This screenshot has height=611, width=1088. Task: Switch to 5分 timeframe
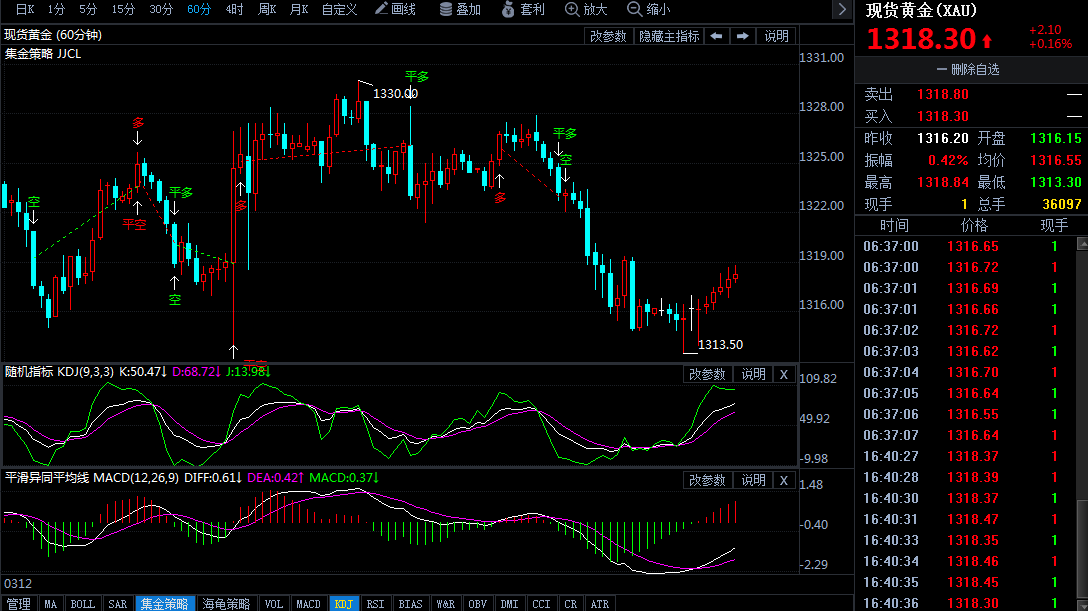pyautogui.click(x=88, y=9)
